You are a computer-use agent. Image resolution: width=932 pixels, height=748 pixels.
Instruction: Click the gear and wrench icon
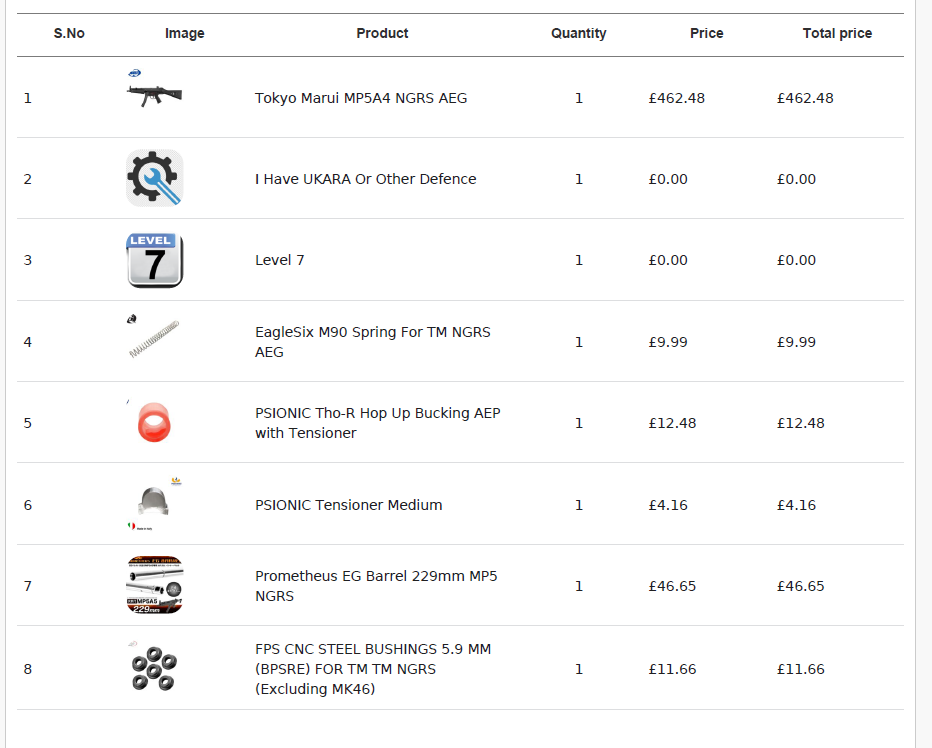point(155,178)
